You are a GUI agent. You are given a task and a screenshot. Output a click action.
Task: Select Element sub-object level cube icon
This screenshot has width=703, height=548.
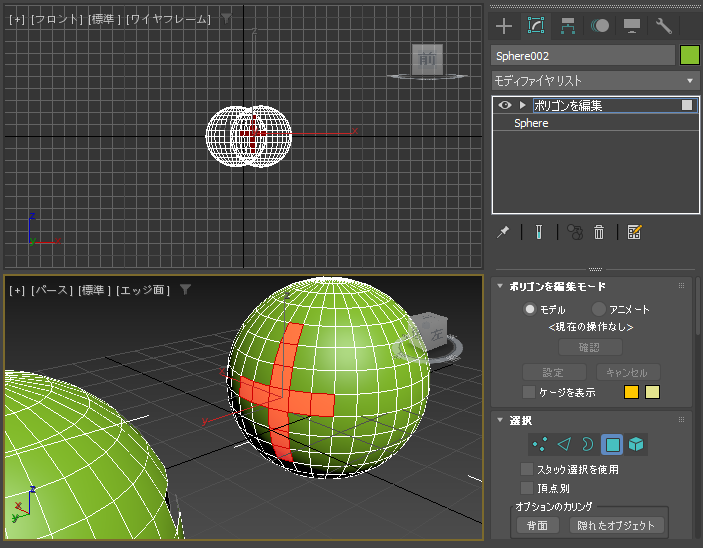[636, 444]
